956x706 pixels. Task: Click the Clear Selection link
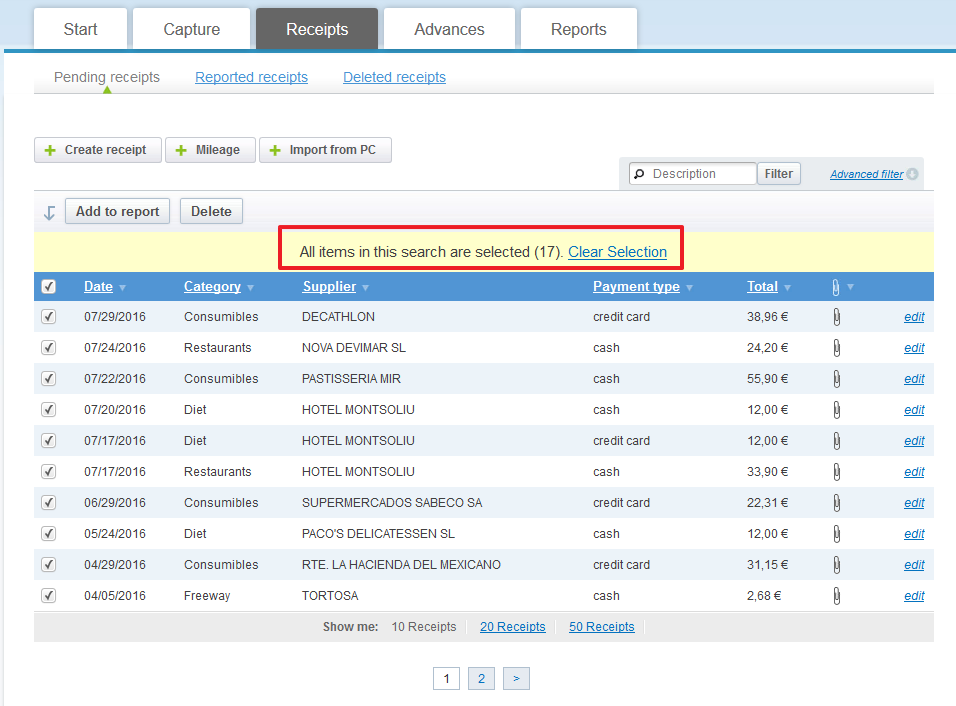coord(617,252)
